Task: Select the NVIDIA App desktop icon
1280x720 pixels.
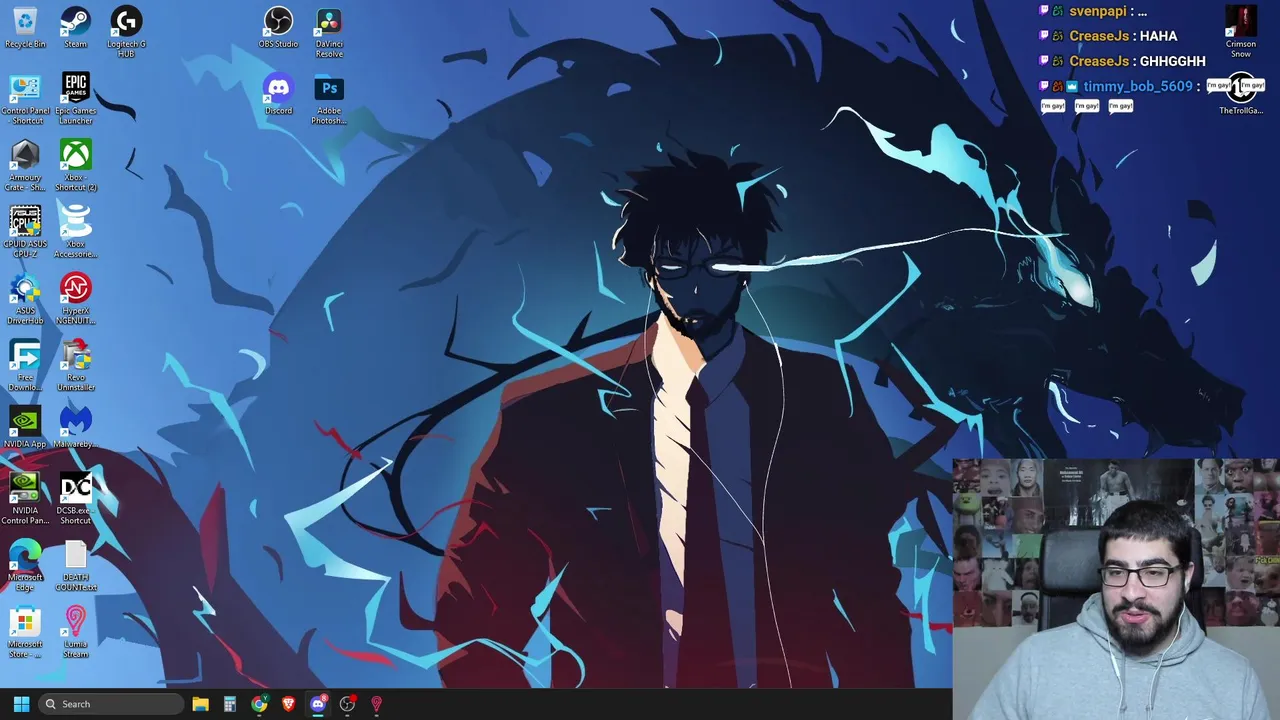Action: click(25, 428)
